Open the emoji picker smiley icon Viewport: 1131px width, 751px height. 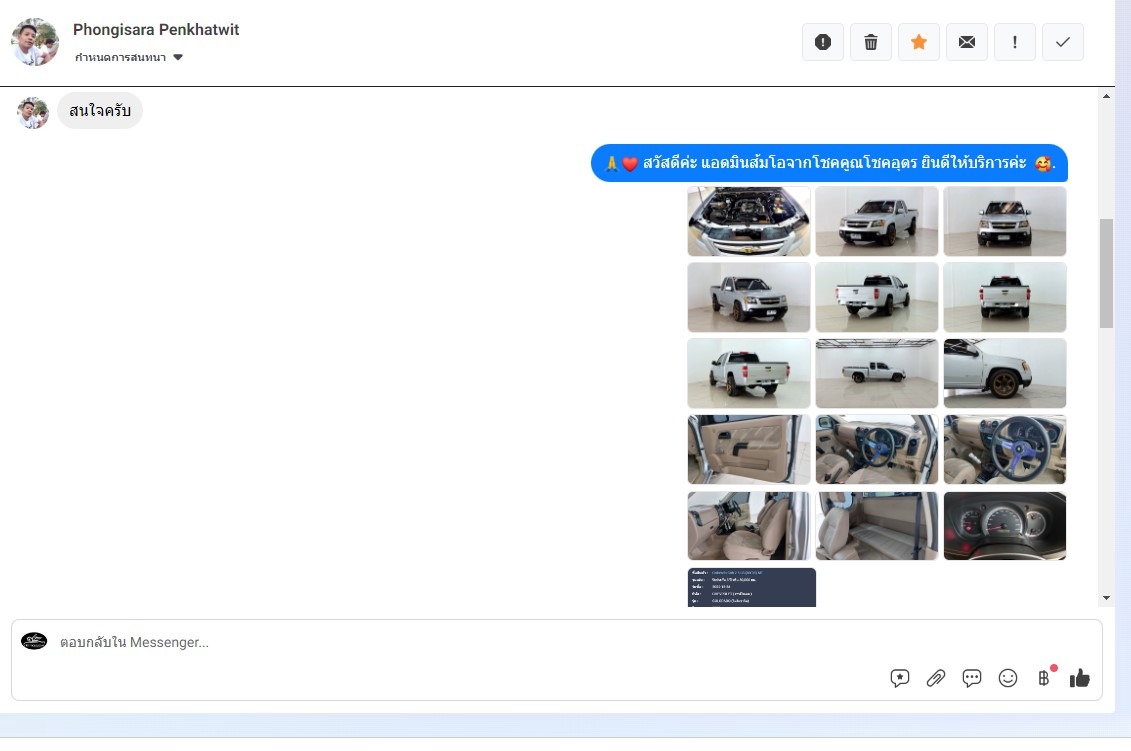pyautogui.click(x=1008, y=678)
